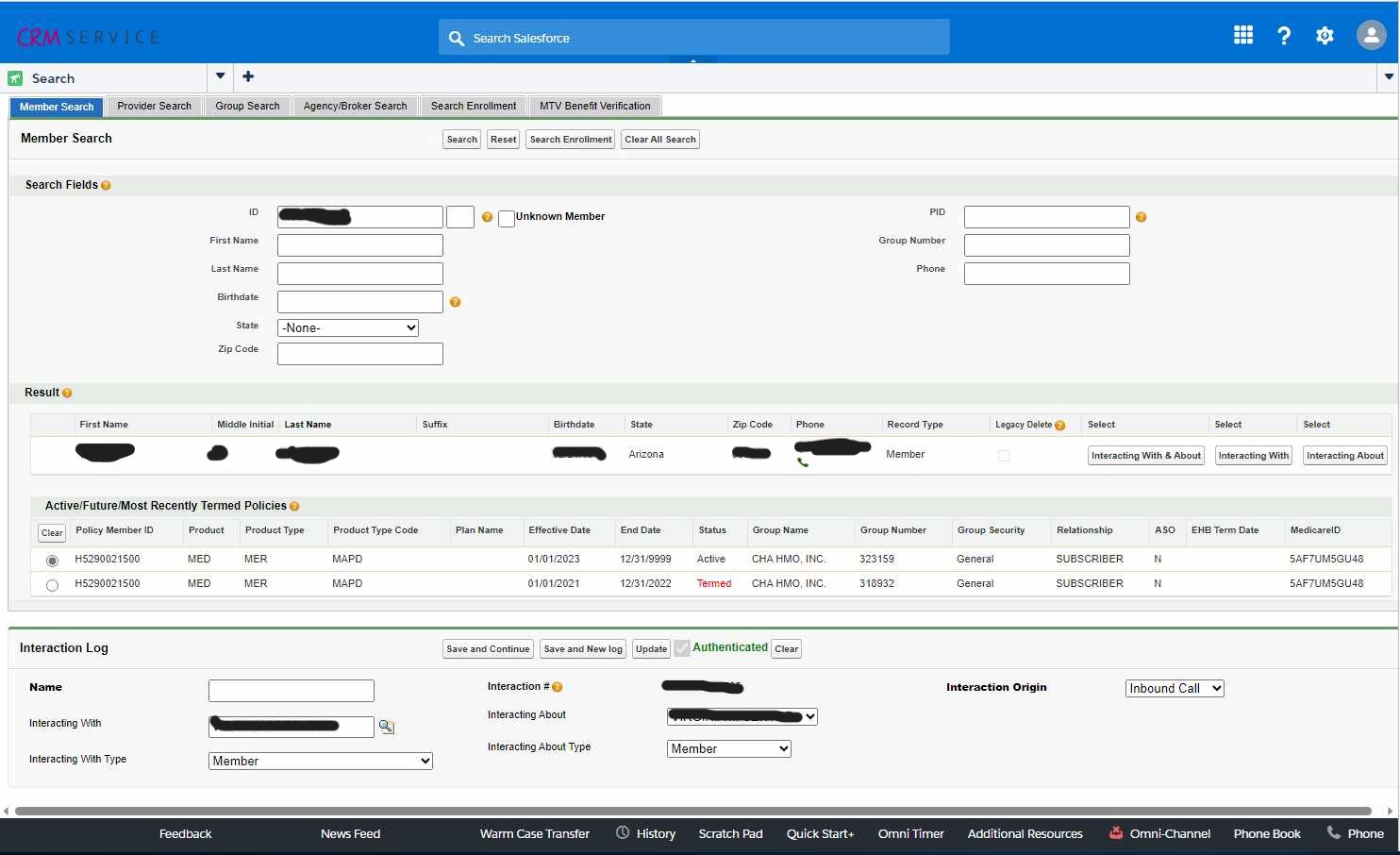Click help icon beside ID field
This screenshot has height=855, width=1400.
(487, 217)
